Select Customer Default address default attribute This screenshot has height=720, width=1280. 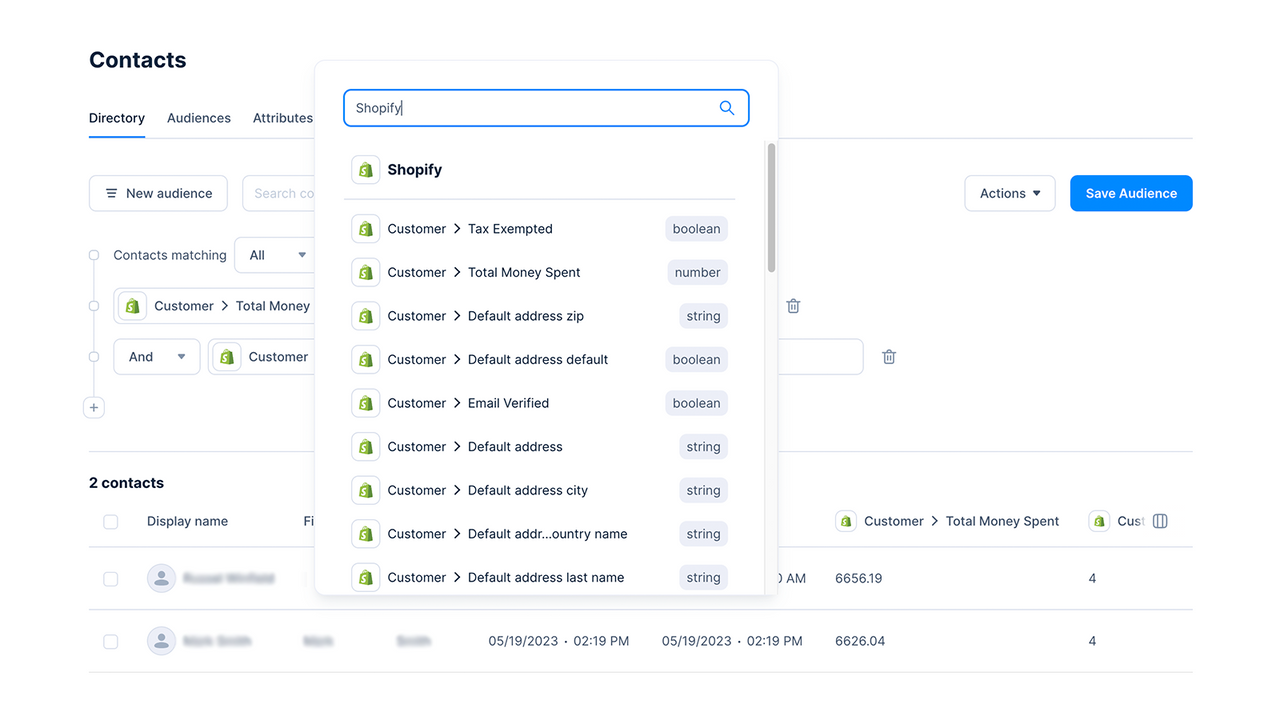pyautogui.click(x=540, y=360)
